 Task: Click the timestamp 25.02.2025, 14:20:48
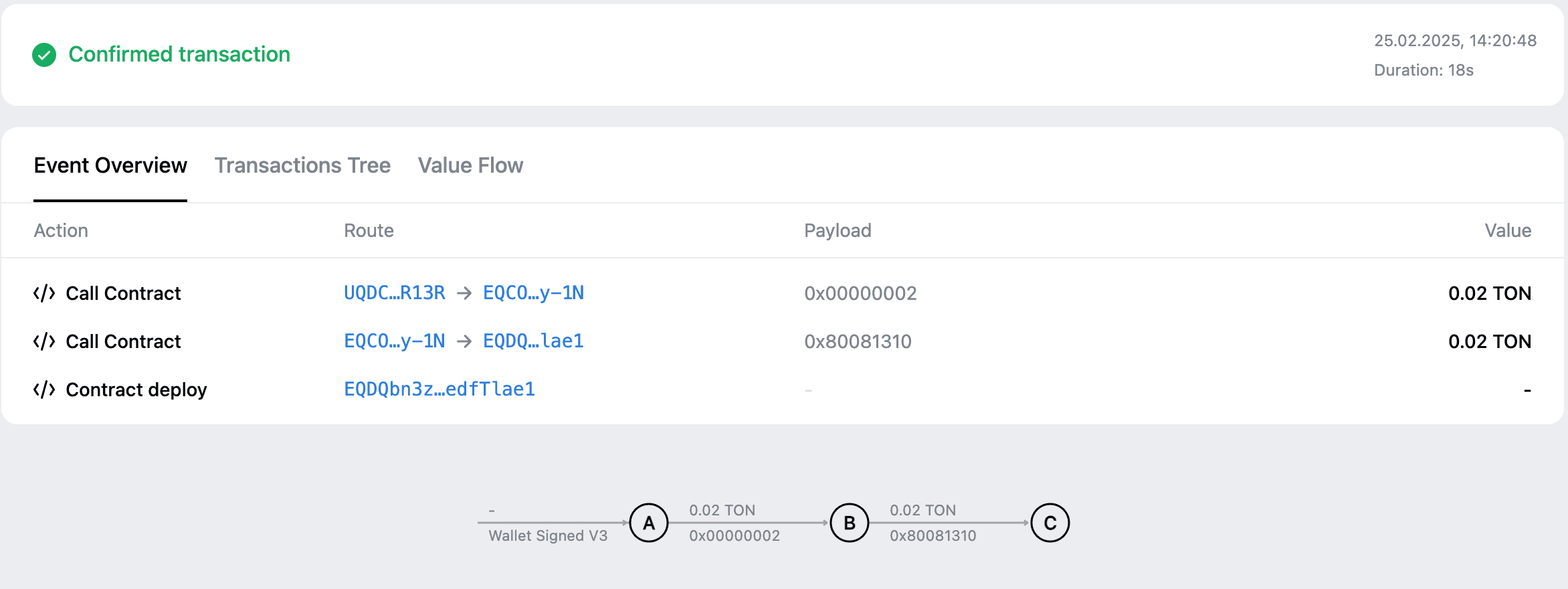(x=1455, y=41)
